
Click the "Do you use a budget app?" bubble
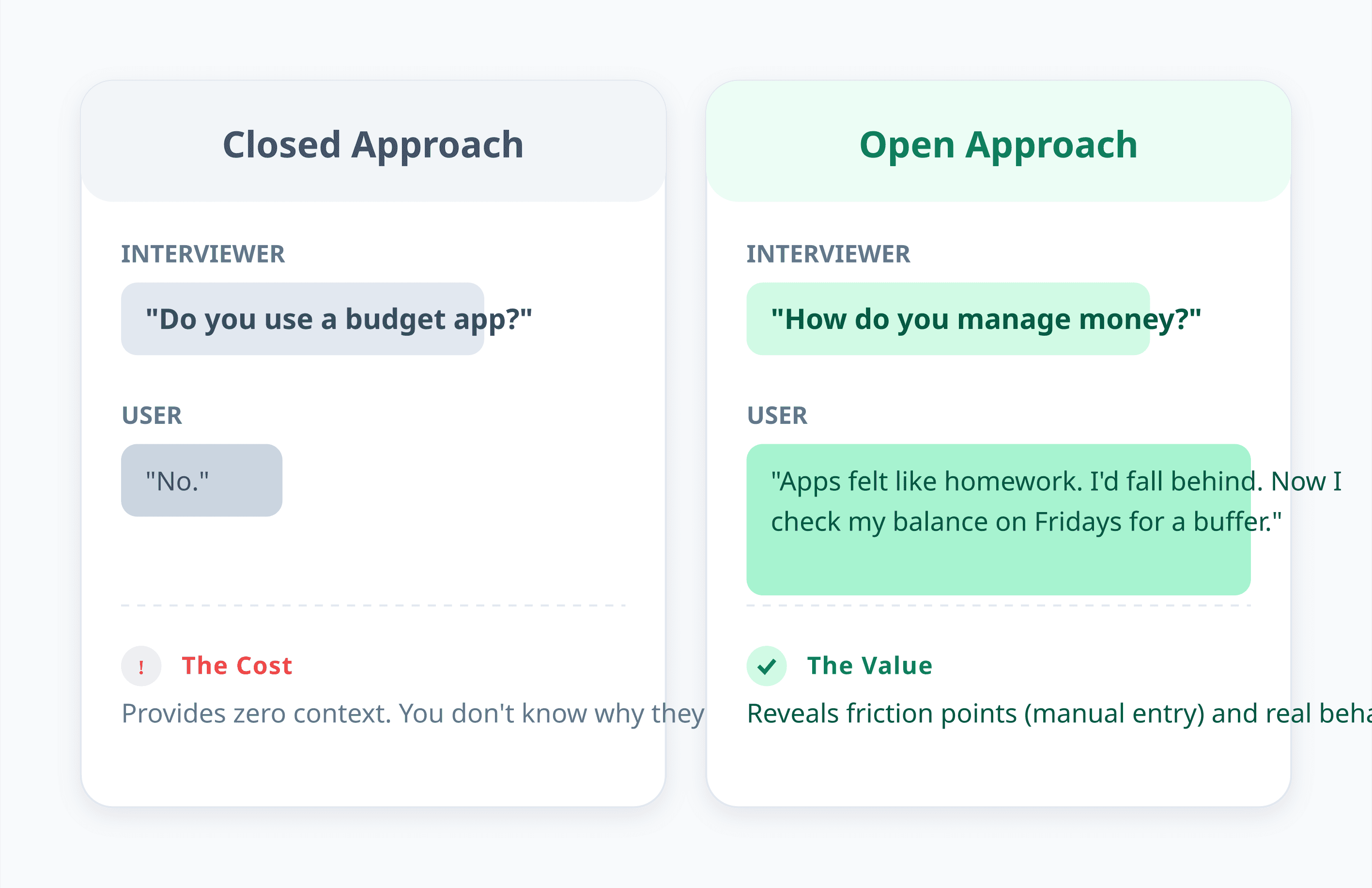[x=303, y=319]
